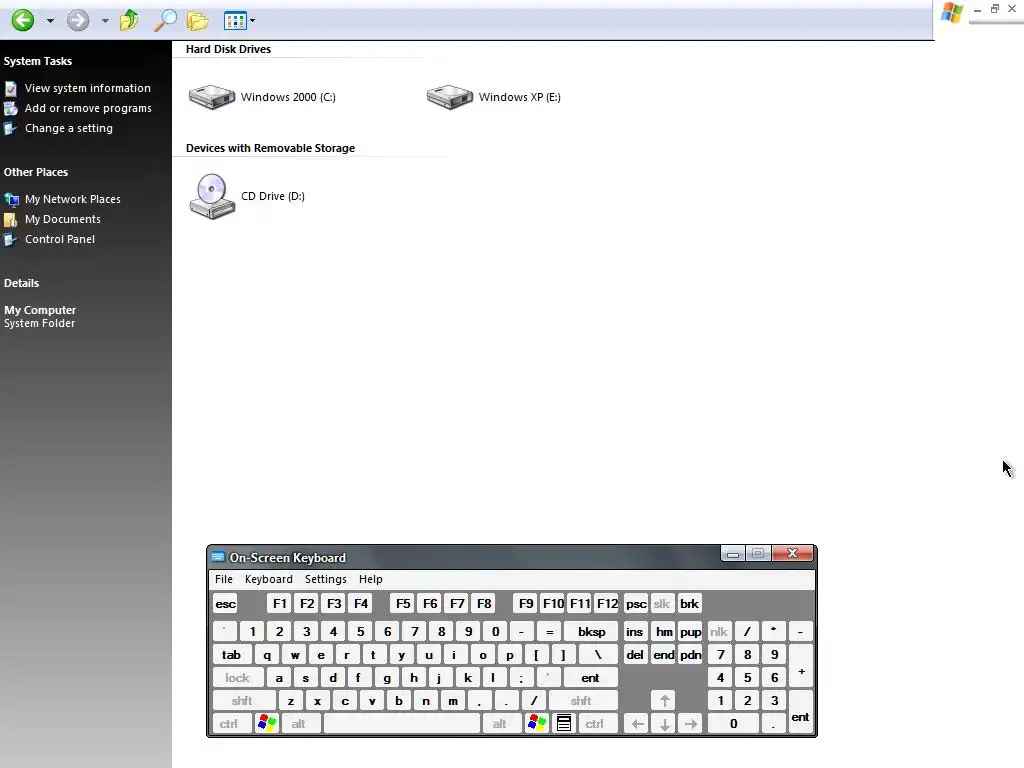Toggle the right shft key
This screenshot has height=768, width=1024.
point(581,701)
